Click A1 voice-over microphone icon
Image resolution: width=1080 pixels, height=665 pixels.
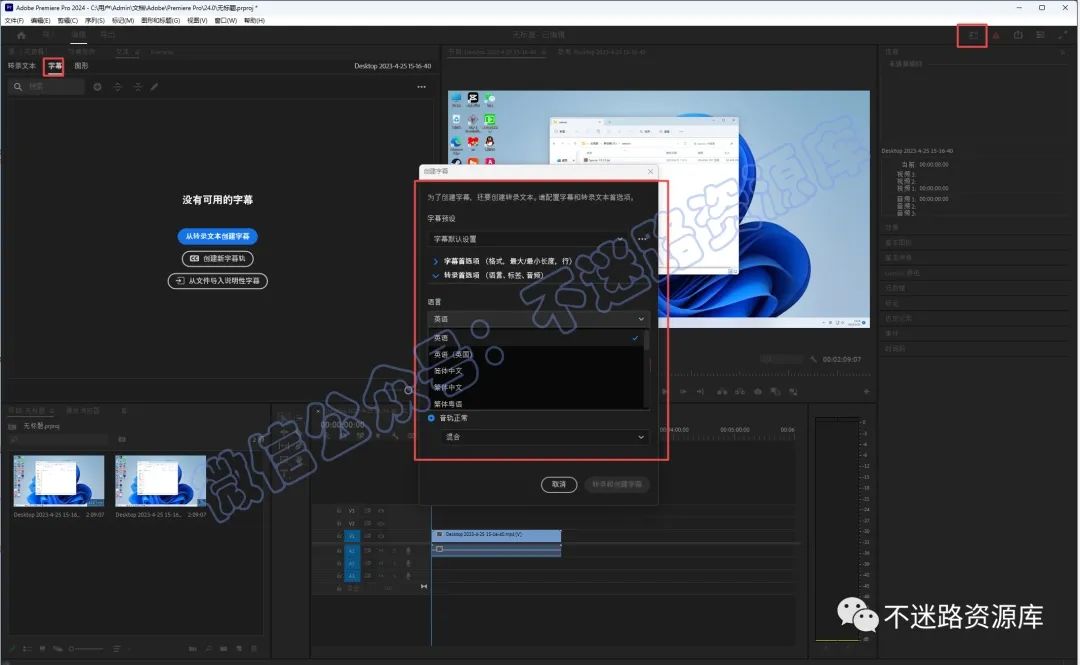pyautogui.click(x=408, y=551)
